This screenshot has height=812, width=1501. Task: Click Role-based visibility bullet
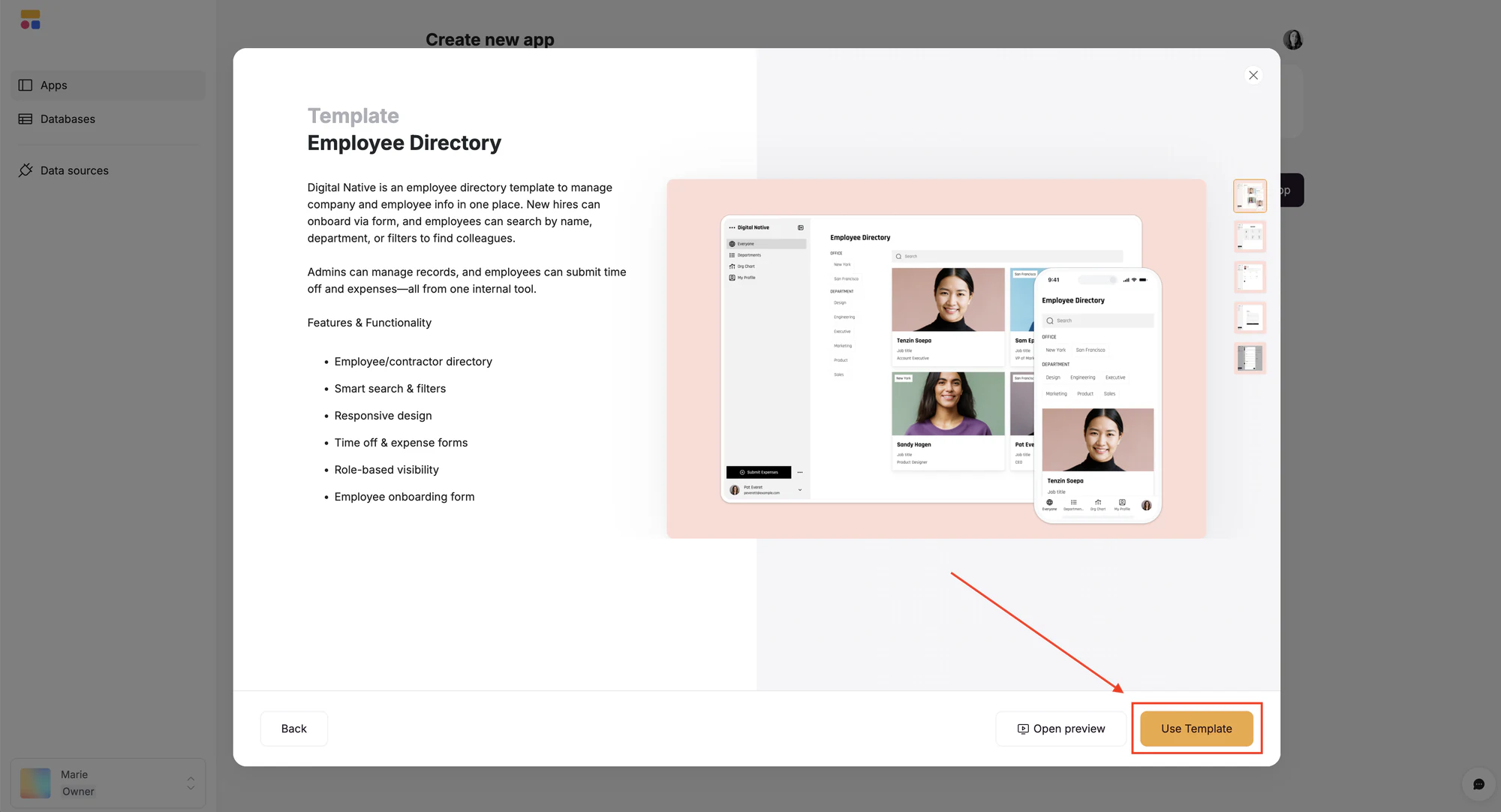[387, 470]
